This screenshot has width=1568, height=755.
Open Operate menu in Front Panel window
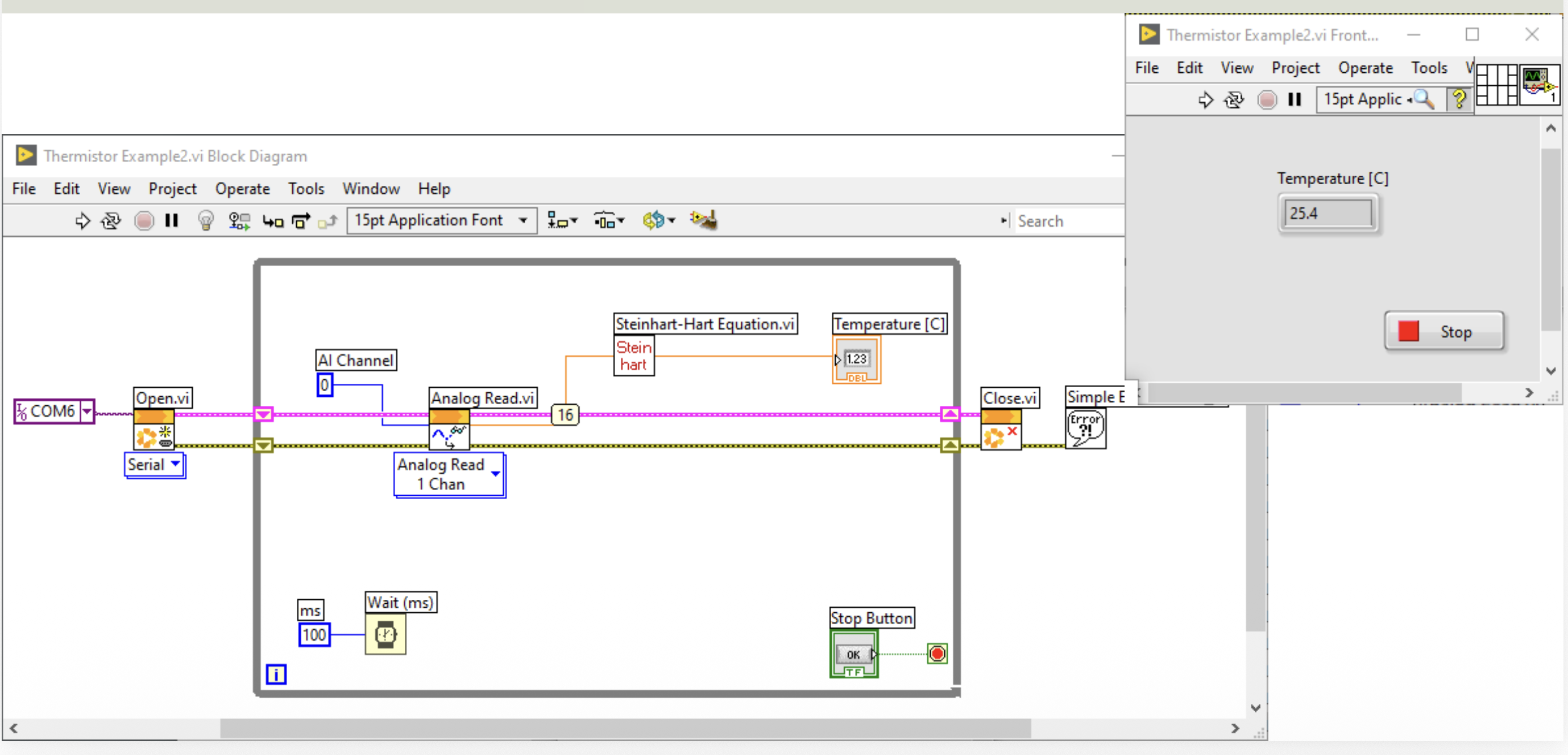click(1365, 68)
